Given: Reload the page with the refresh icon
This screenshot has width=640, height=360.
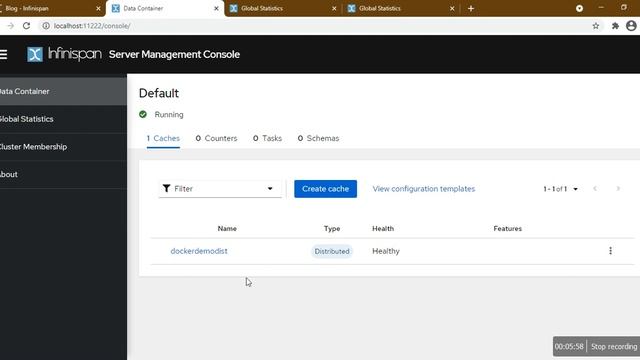Looking at the screenshot, I should 27,26.
